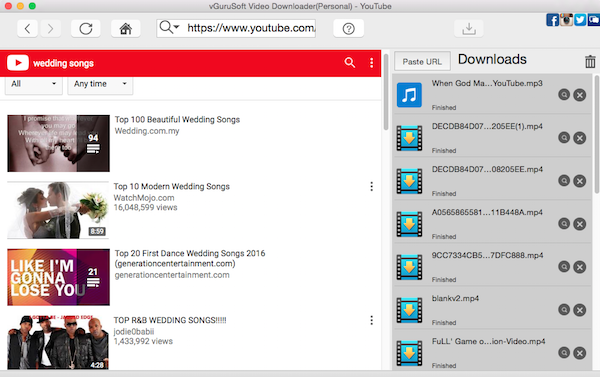Open search engine dropdown arrow in URL bar

click(x=176, y=27)
